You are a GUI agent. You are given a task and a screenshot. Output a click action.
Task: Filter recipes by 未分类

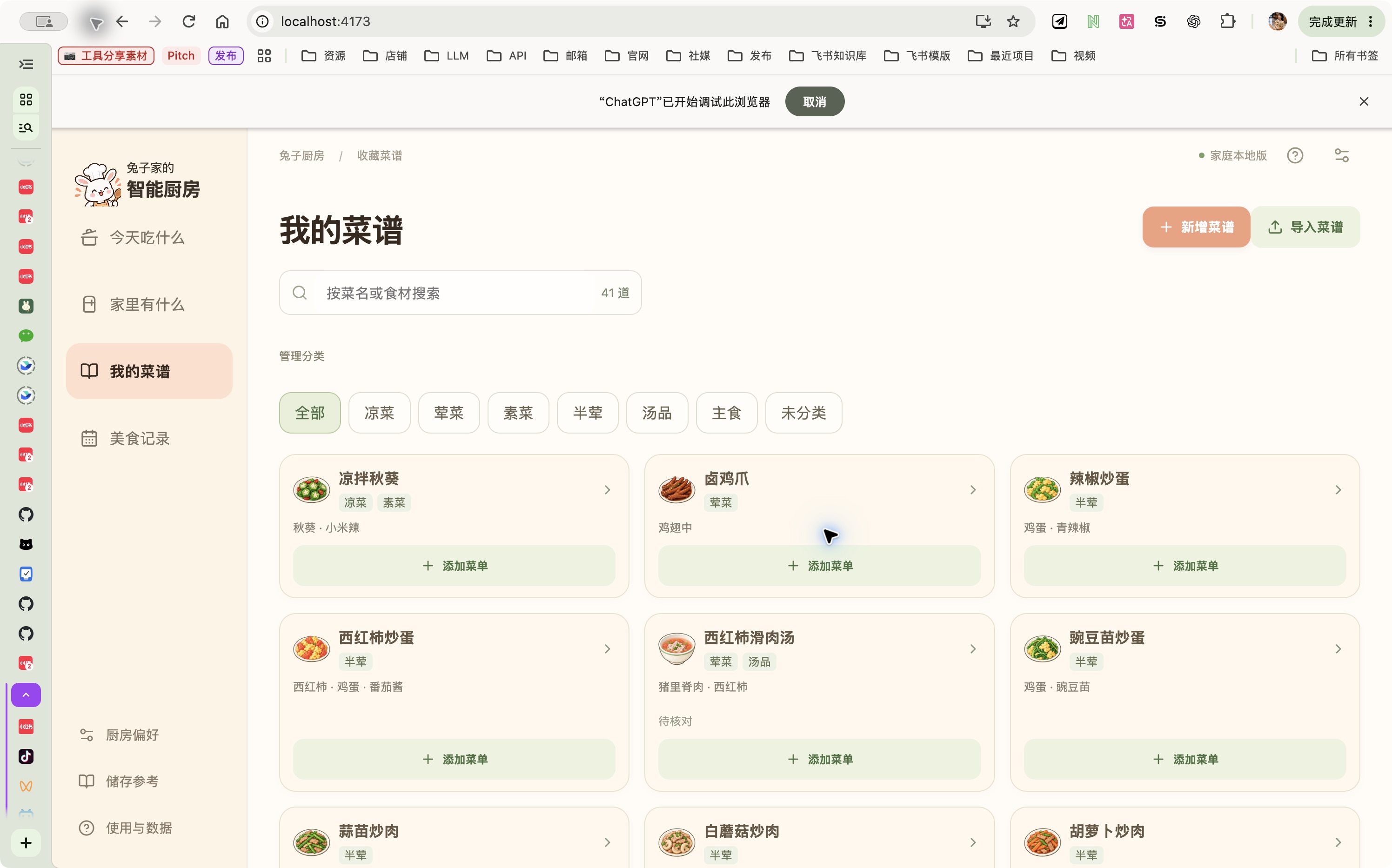pos(803,413)
